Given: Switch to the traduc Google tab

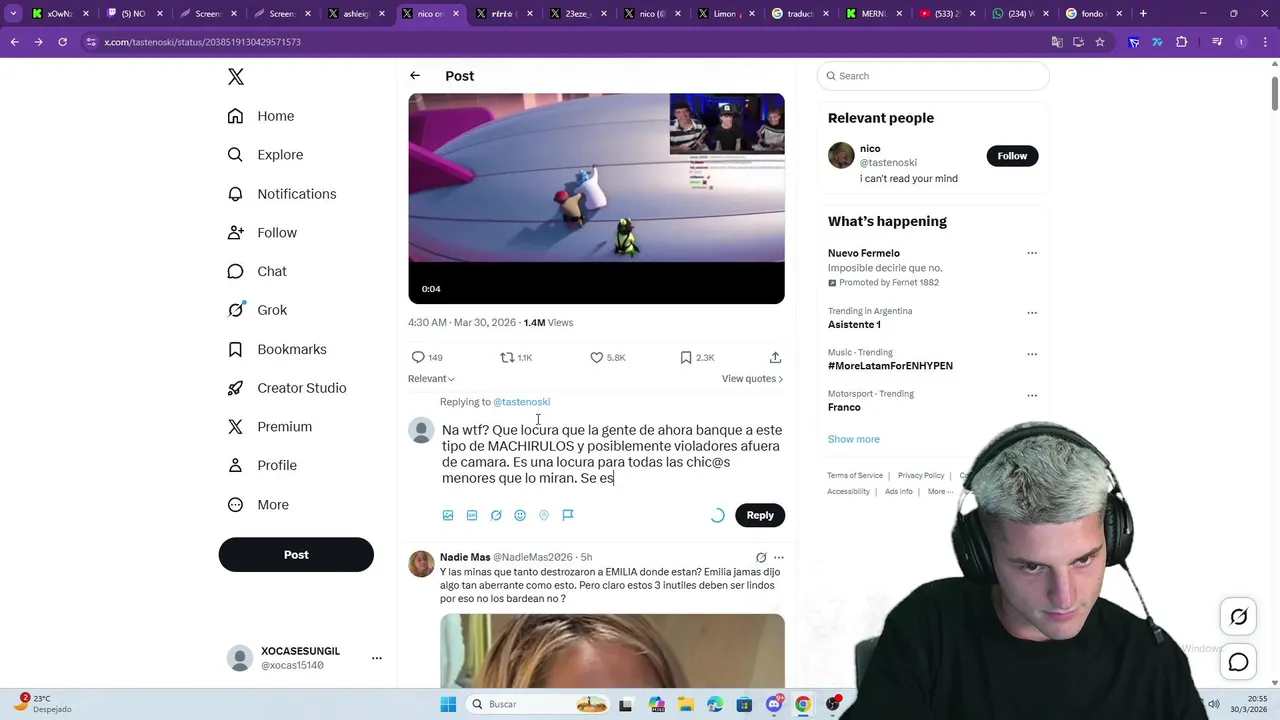Looking at the screenshot, I should [x=801, y=14].
